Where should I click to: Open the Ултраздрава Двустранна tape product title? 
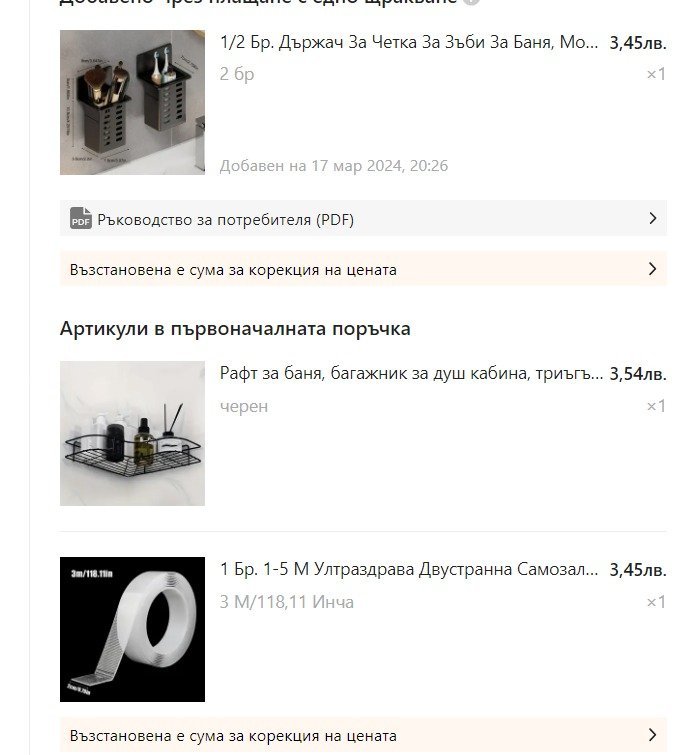point(409,570)
